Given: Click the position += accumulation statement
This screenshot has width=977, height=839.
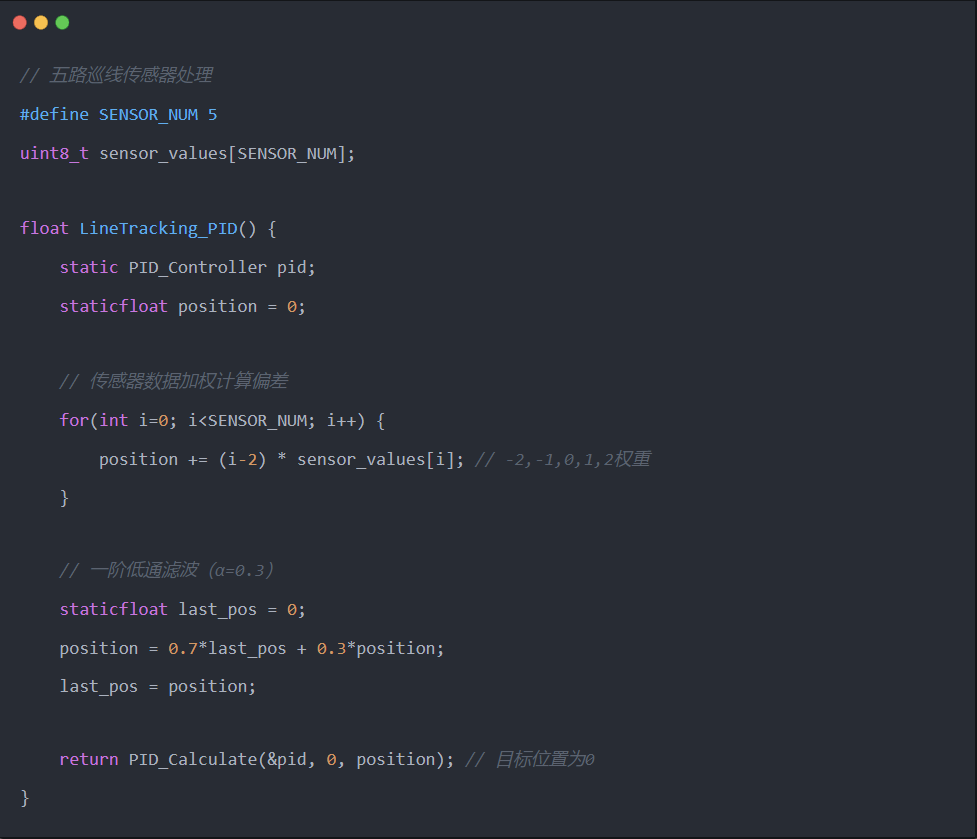Looking at the screenshot, I should coord(282,460).
